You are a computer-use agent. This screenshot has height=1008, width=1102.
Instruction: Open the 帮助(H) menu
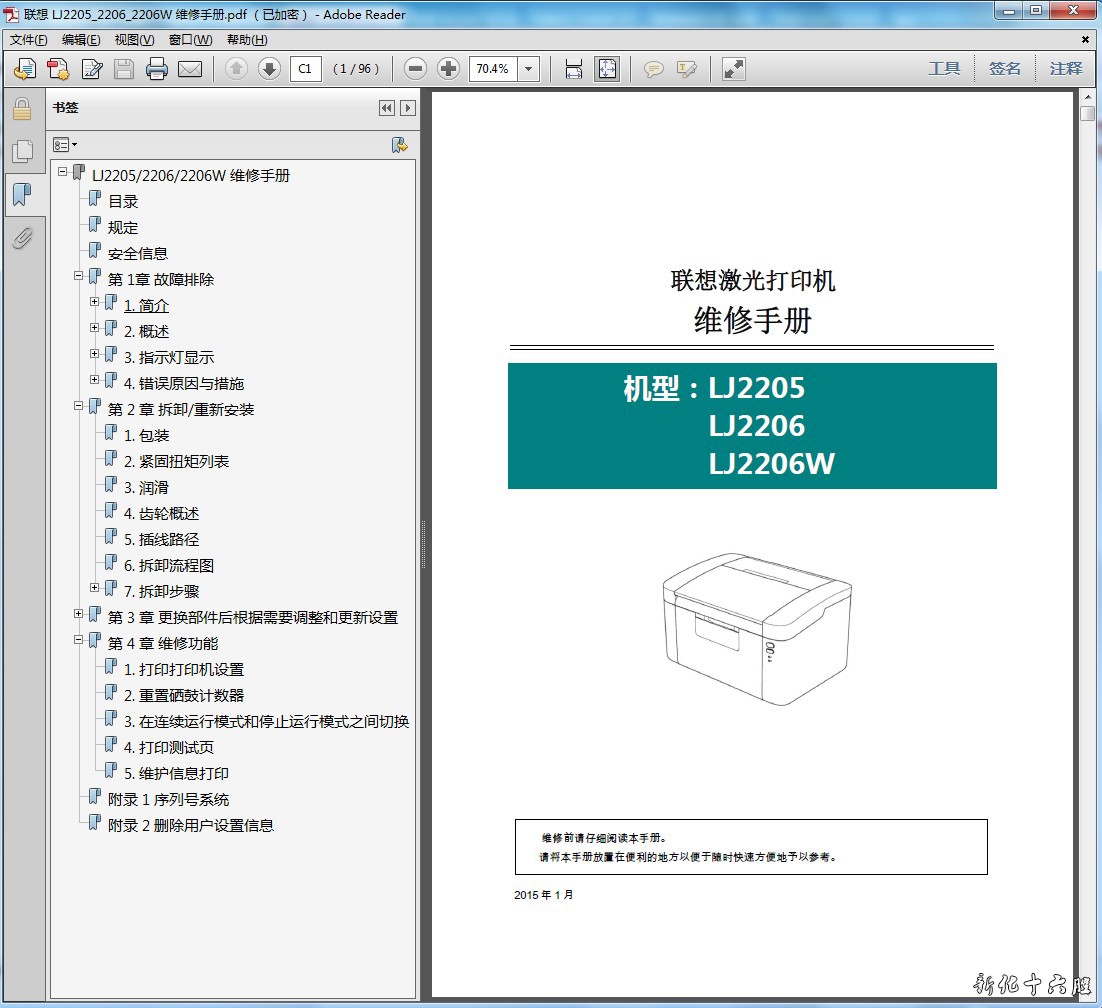tap(247, 40)
